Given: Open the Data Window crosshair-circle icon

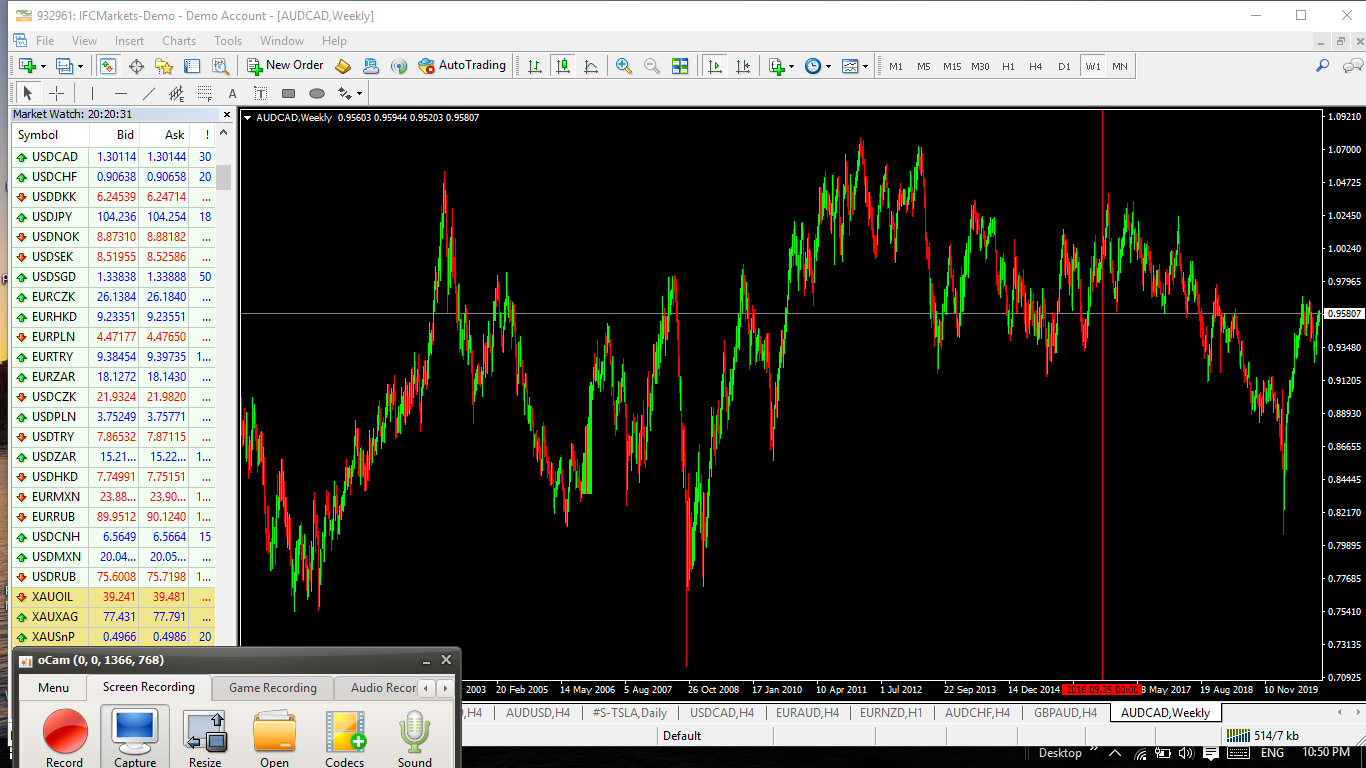Looking at the screenshot, I should tap(136, 66).
